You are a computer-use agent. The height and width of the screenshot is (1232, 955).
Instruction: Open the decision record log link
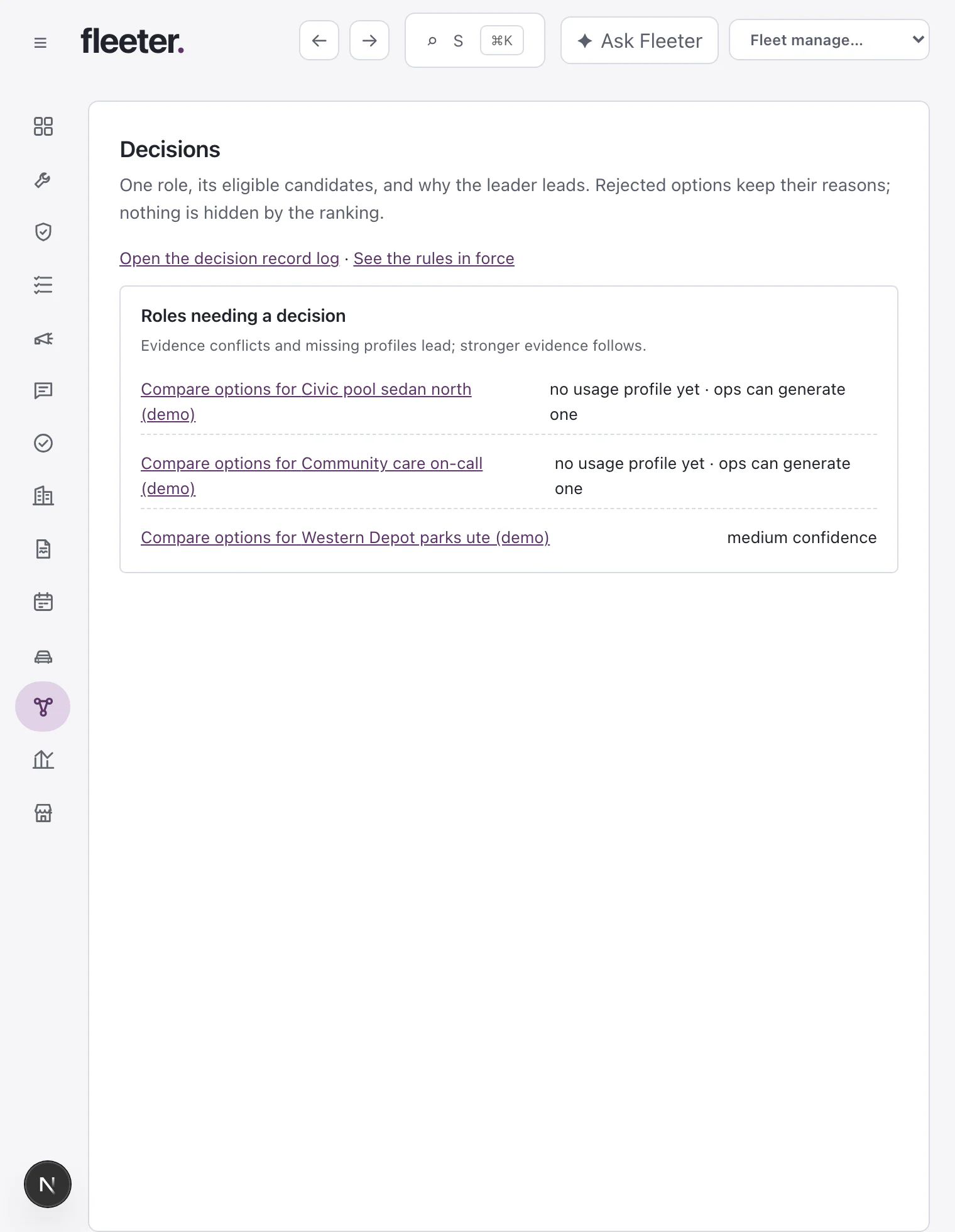[229, 258]
